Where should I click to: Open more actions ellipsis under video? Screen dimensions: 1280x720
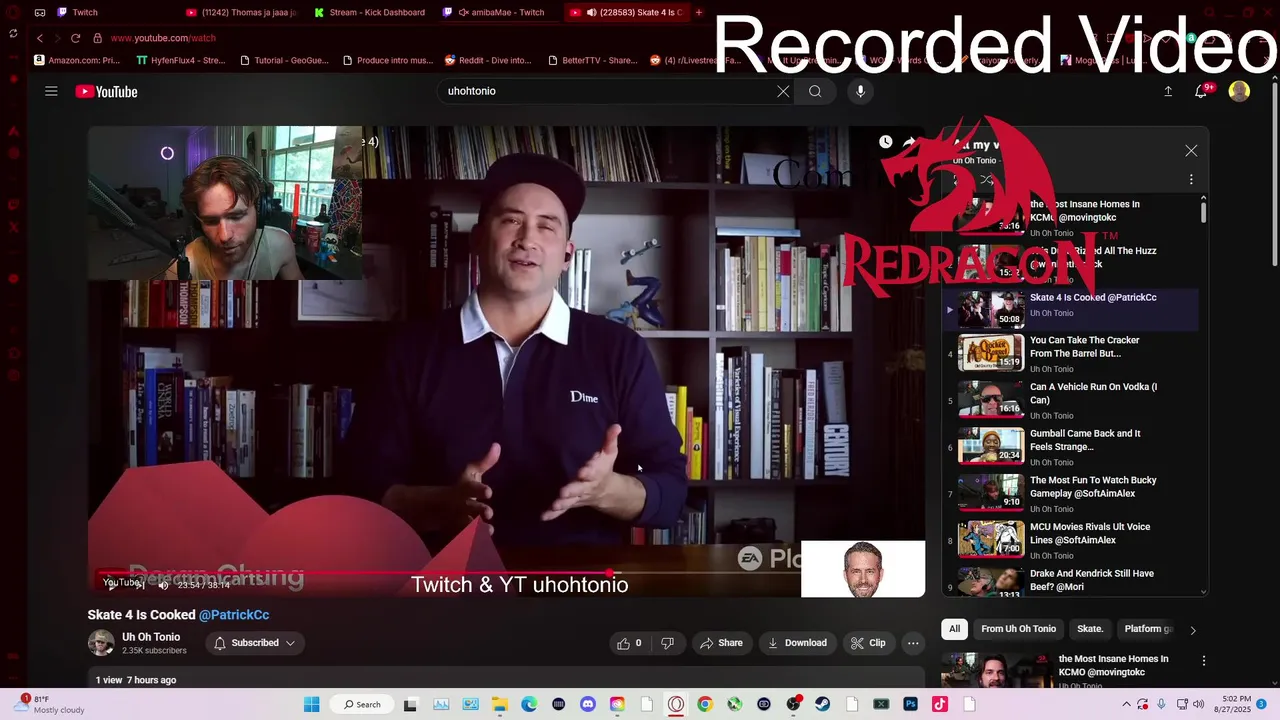[x=913, y=643]
